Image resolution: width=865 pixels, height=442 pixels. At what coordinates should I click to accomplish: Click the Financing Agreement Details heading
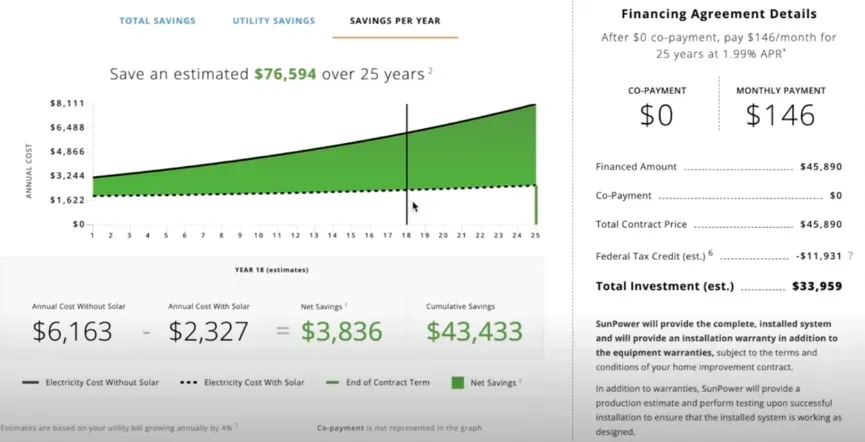(x=719, y=14)
